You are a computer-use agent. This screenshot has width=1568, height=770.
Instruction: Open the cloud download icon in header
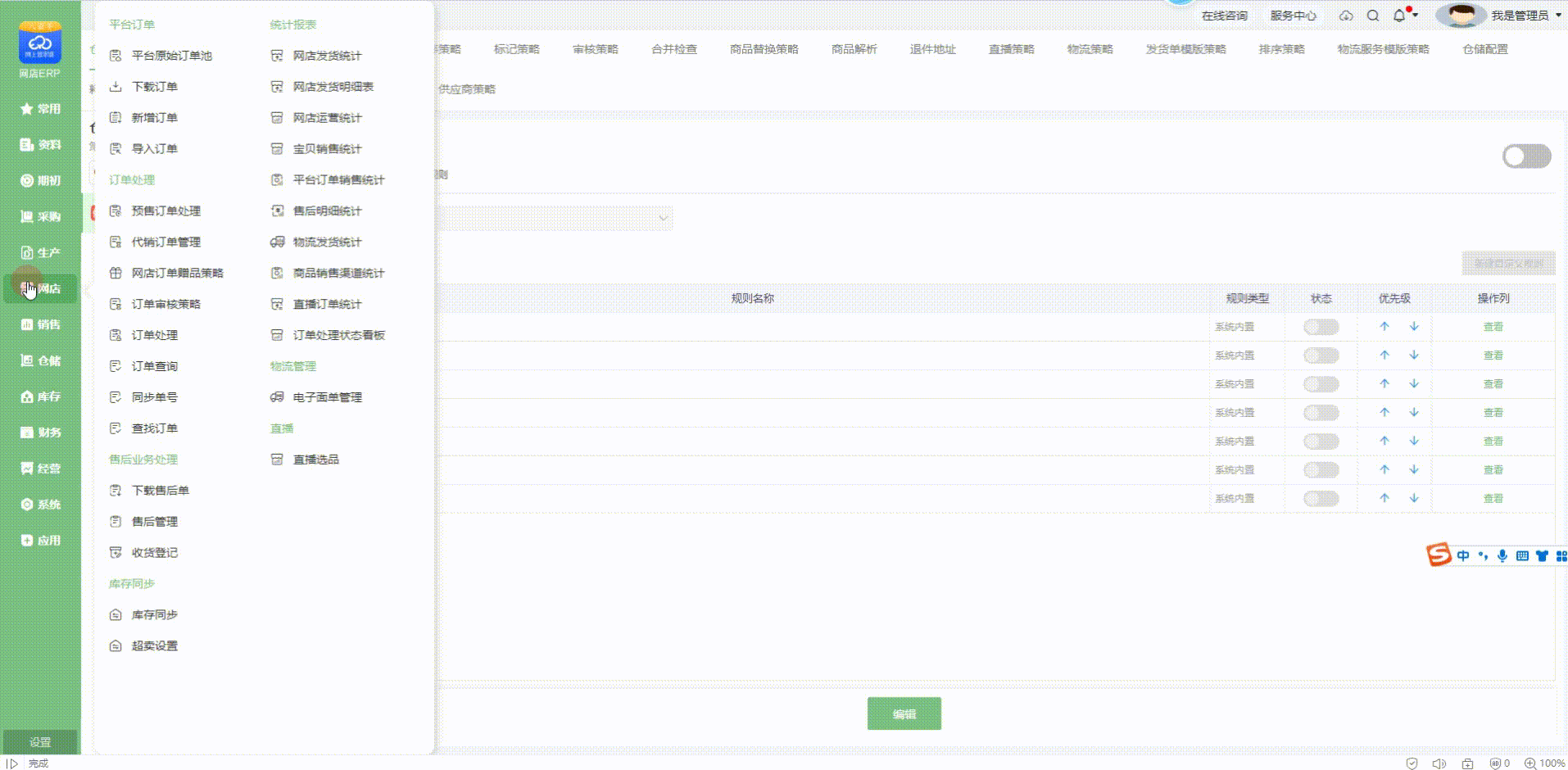(1346, 16)
